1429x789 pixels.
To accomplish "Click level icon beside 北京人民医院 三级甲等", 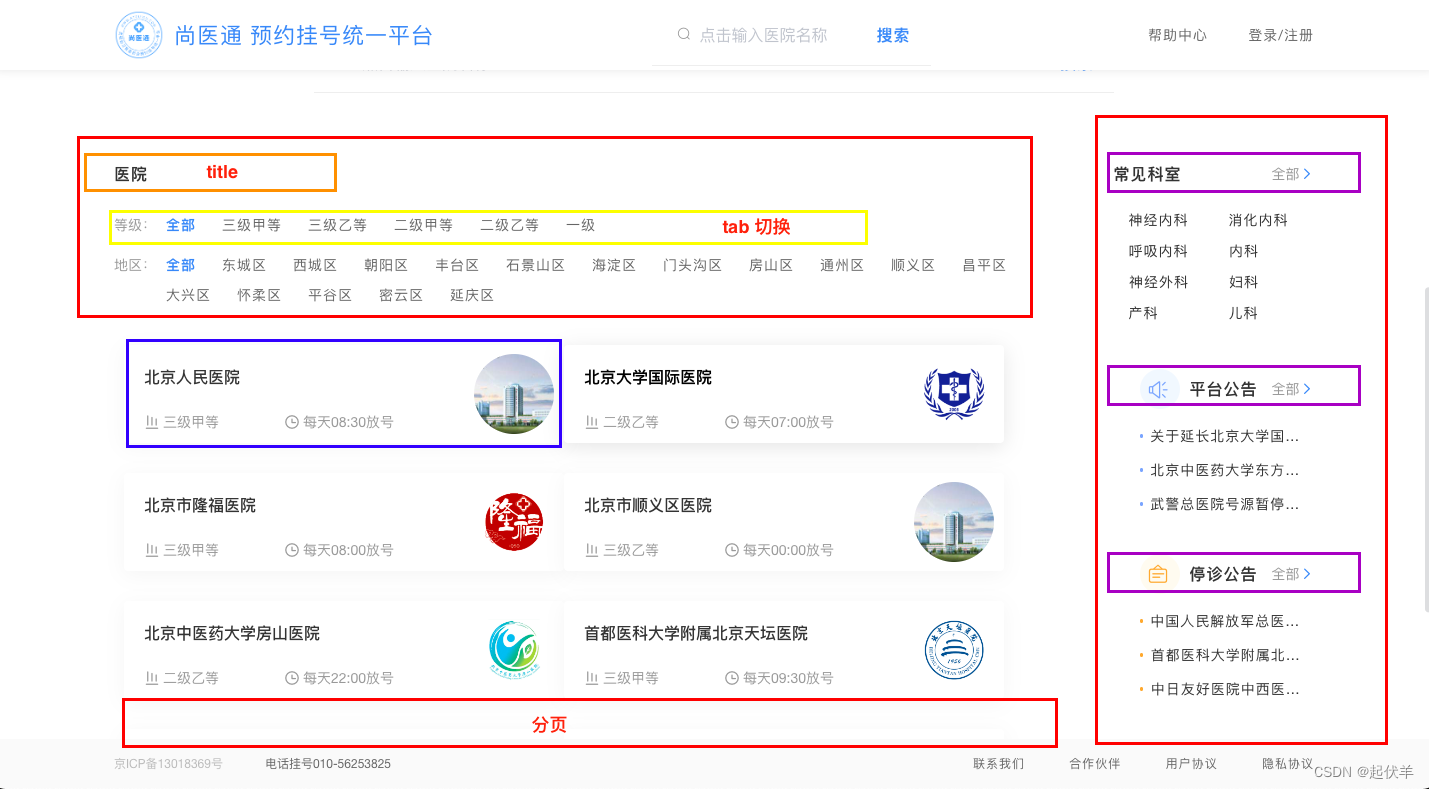I will coord(152,422).
